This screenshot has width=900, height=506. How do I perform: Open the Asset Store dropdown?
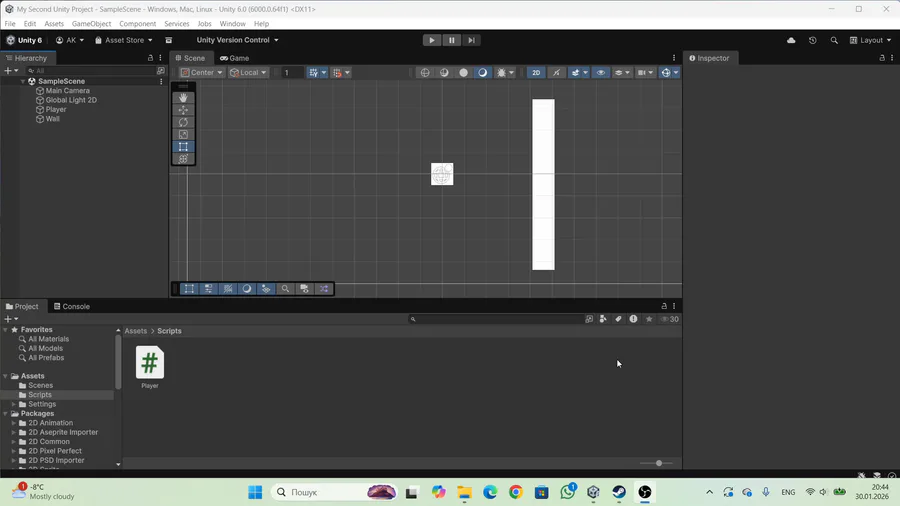click(x=124, y=40)
